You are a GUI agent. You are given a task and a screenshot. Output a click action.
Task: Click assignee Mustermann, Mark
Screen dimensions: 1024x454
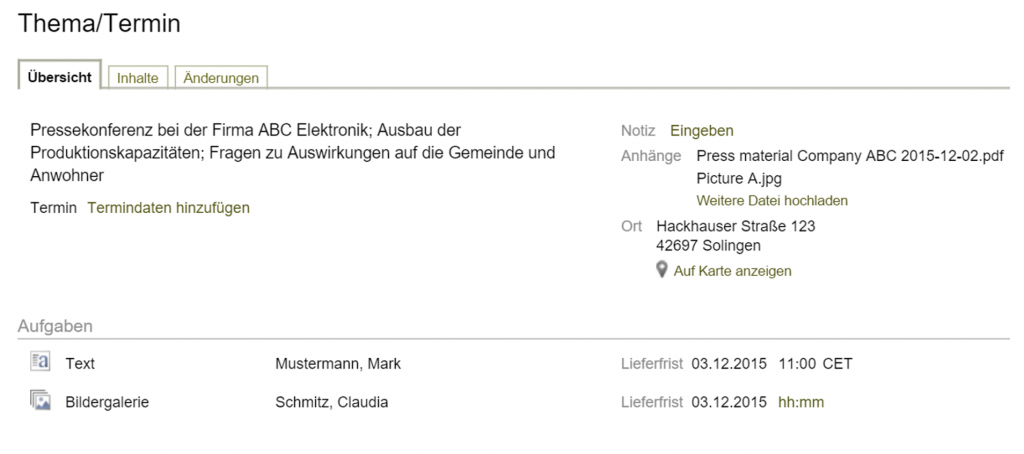coord(338,364)
